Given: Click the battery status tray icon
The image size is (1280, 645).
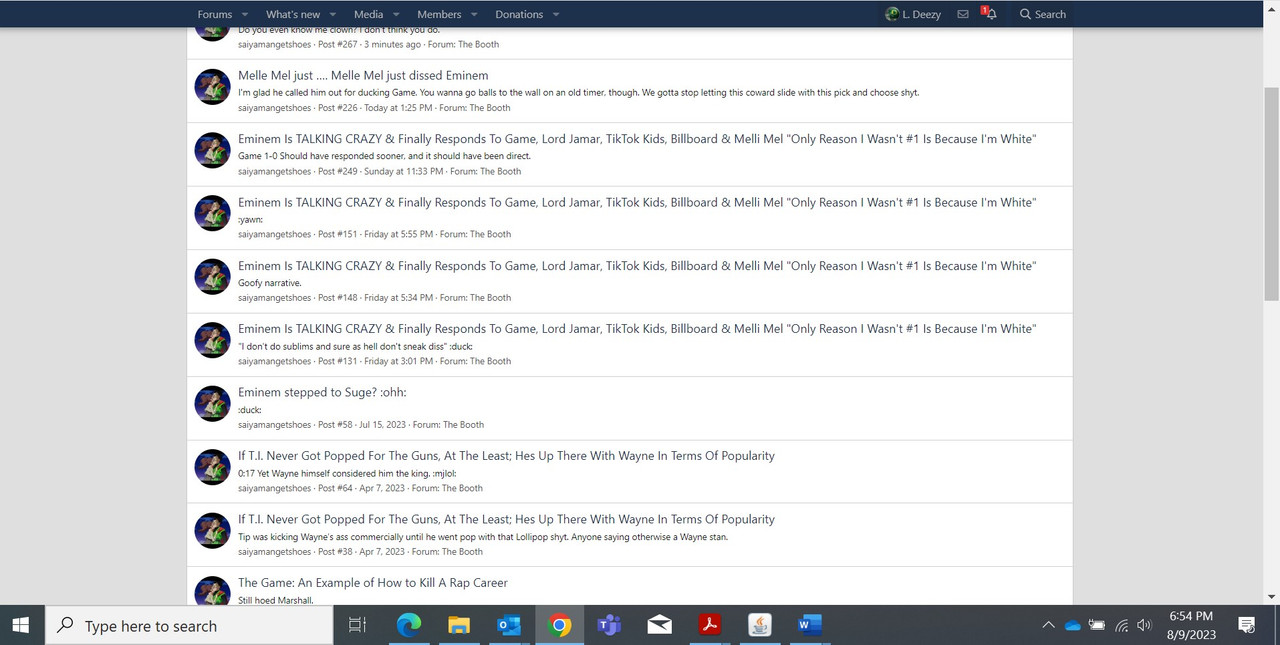Looking at the screenshot, I should click(x=1097, y=625).
